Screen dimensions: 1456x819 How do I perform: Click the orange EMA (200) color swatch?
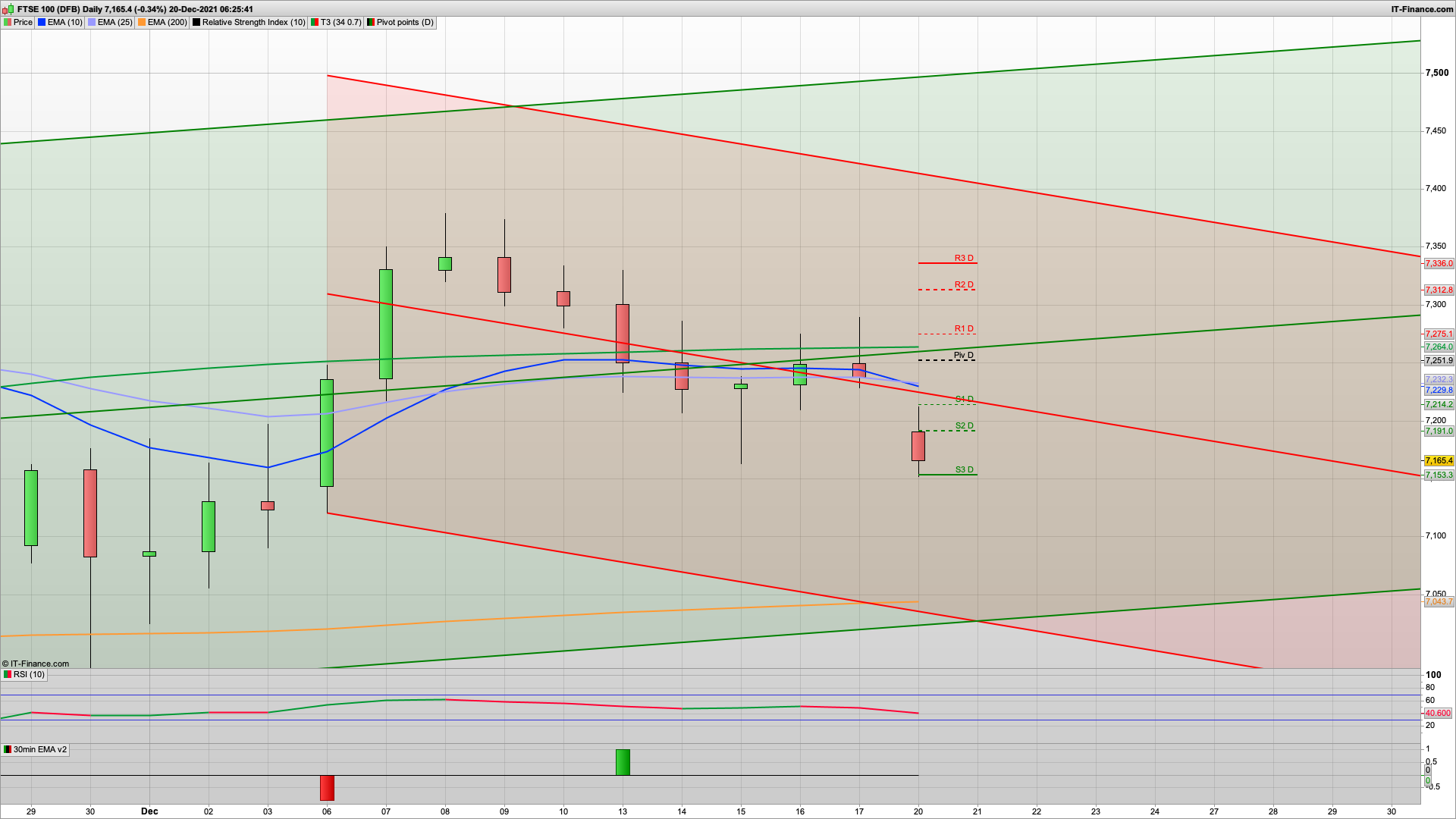pyautogui.click(x=142, y=22)
